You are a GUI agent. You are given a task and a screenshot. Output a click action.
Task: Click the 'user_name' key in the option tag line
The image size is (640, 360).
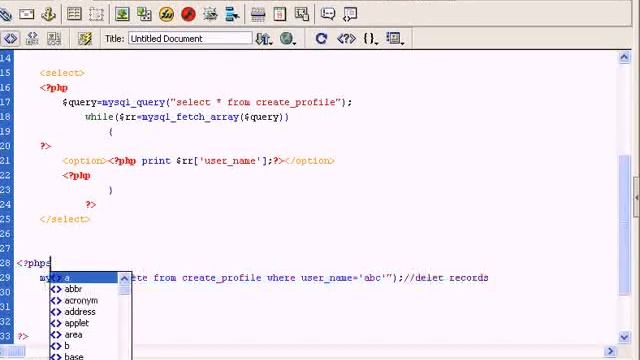coord(230,161)
